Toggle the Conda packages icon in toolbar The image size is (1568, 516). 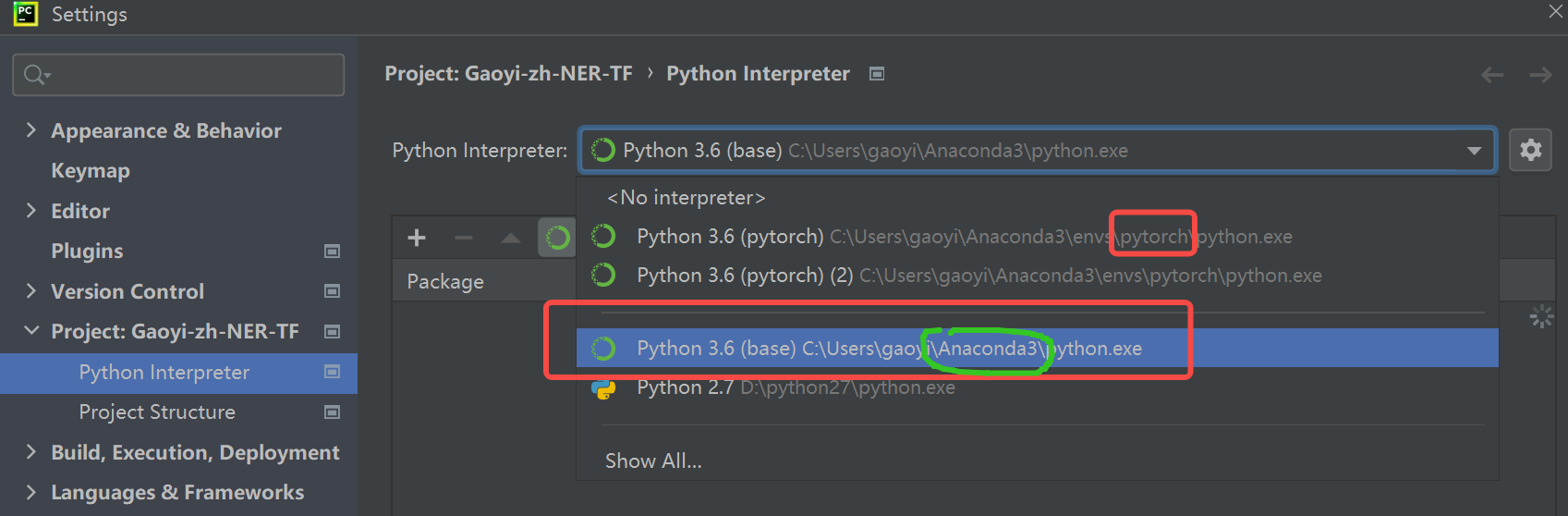pyautogui.click(x=557, y=238)
